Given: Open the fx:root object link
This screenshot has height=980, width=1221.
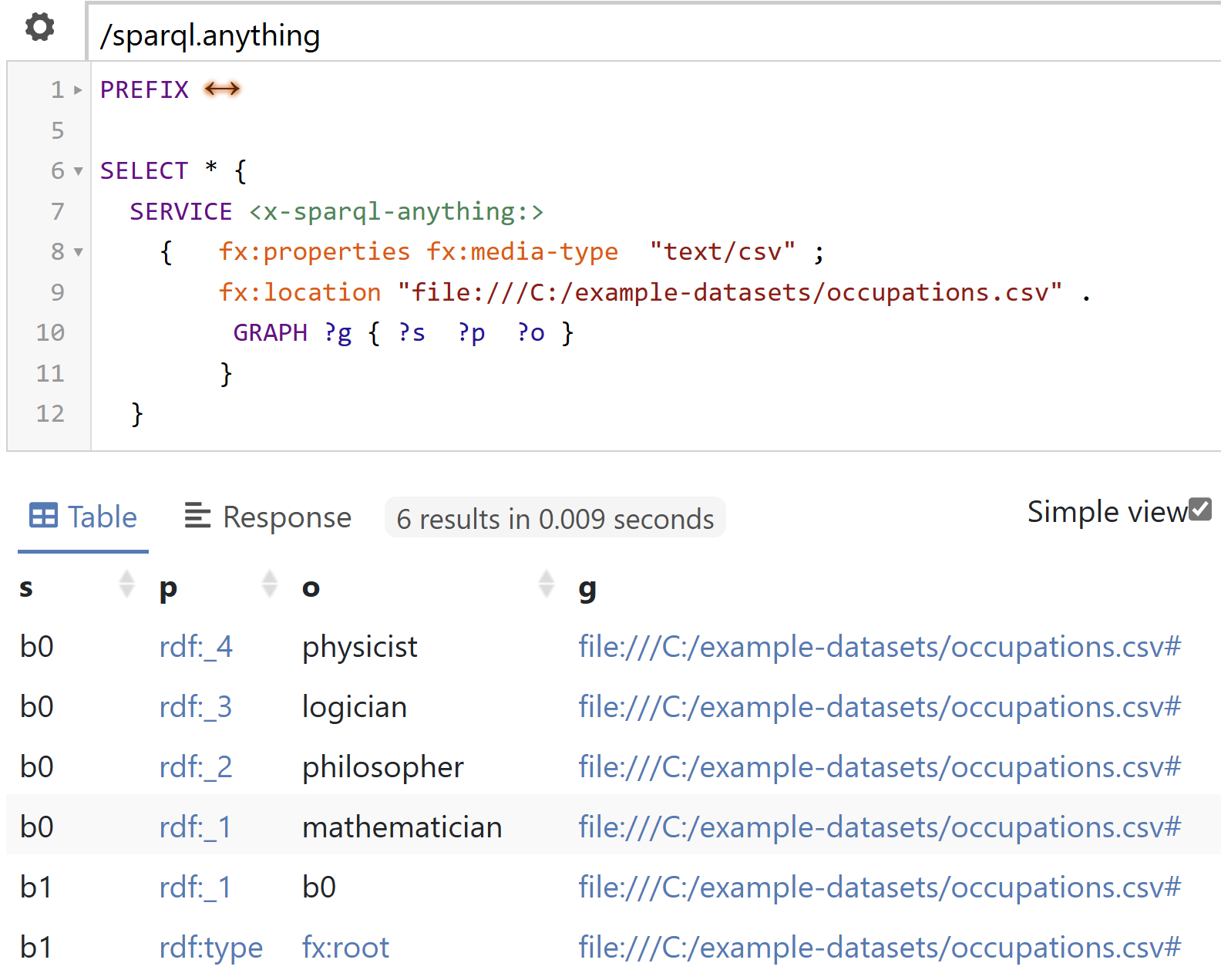Looking at the screenshot, I should [x=345, y=947].
